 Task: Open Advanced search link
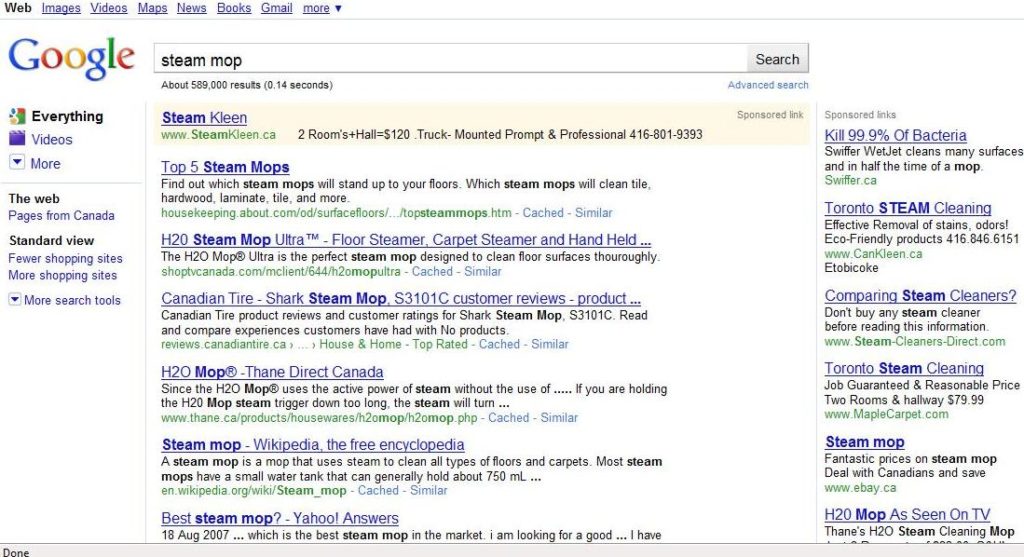click(768, 85)
